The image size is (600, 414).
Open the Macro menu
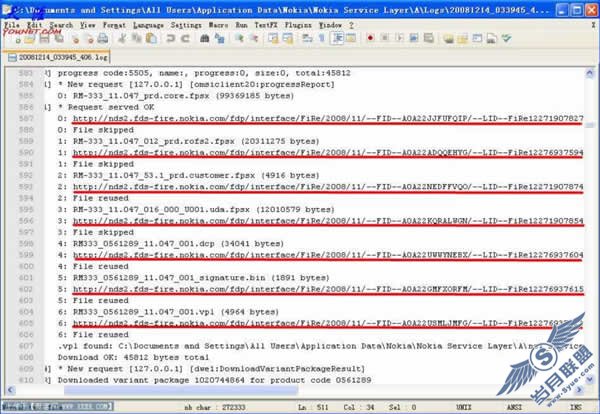[x=218, y=25]
